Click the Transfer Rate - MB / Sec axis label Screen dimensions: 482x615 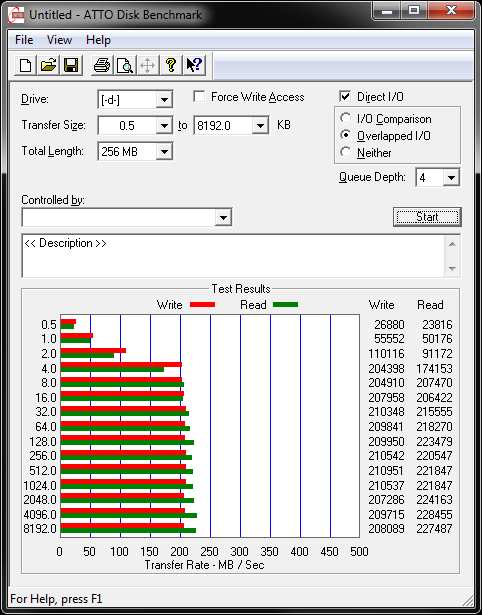click(205, 565)
